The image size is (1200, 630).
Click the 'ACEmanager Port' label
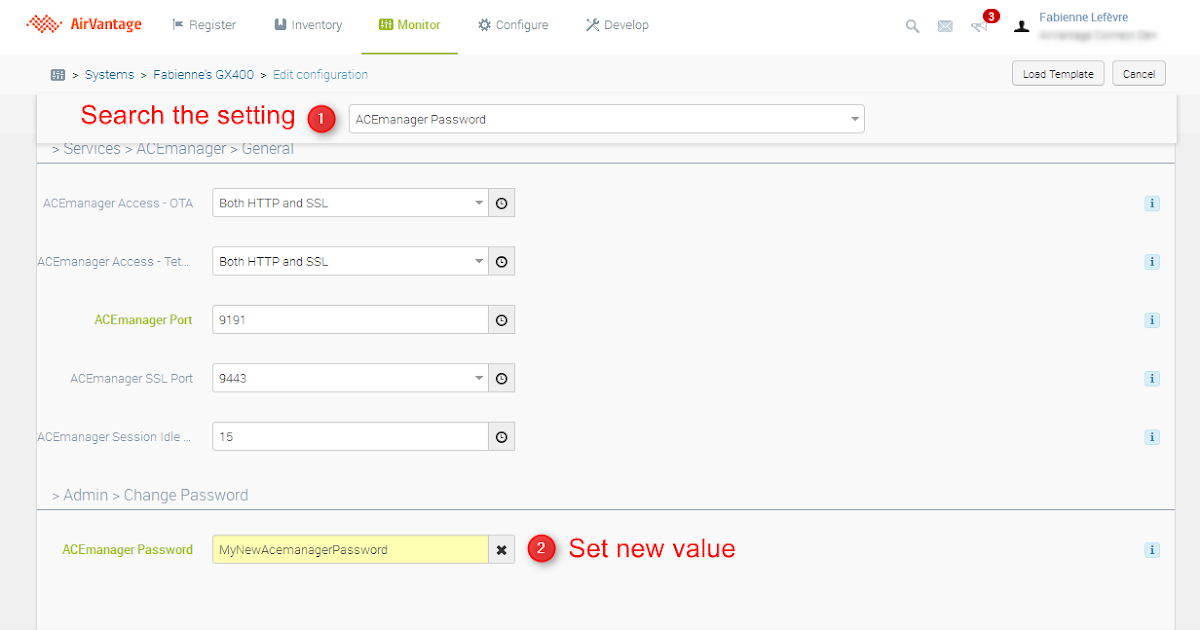144,320
